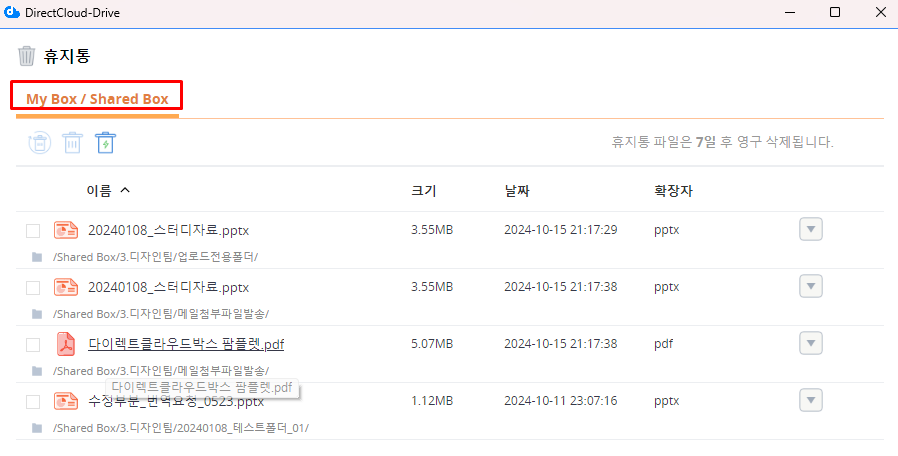898x456 pixels.
Task: Click the restore selected files trash icon
Action: coord(38,143)
